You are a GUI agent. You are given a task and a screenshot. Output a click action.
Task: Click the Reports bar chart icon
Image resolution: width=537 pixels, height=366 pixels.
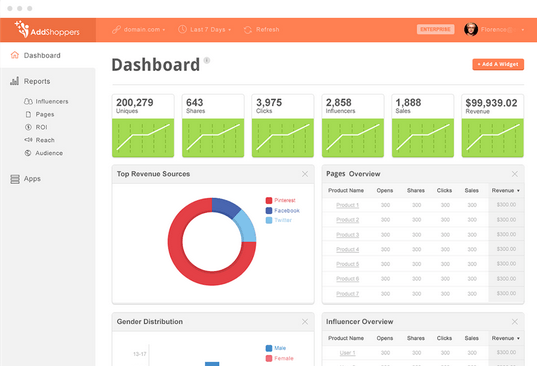[14, 81]
